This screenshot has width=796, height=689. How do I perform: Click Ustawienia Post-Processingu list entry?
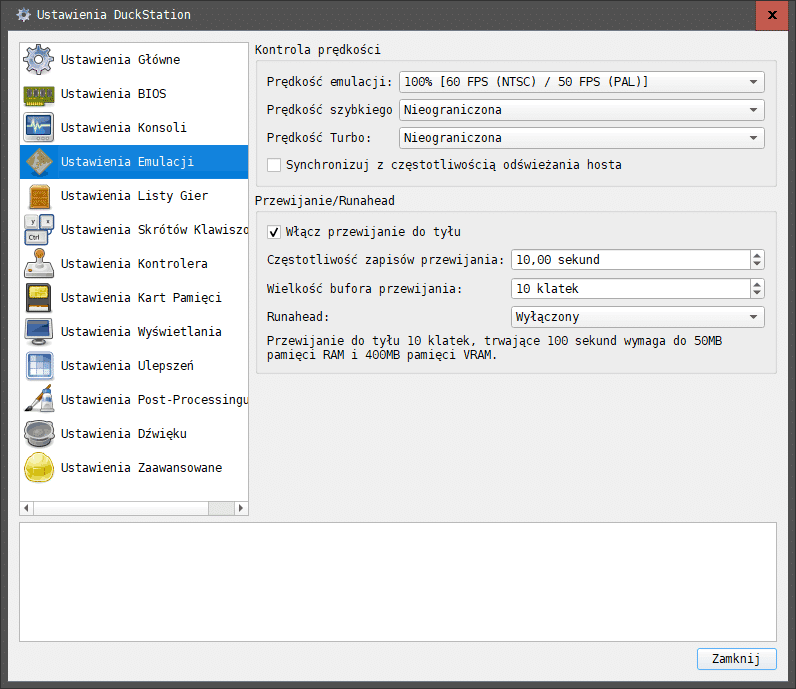point(134,400)
